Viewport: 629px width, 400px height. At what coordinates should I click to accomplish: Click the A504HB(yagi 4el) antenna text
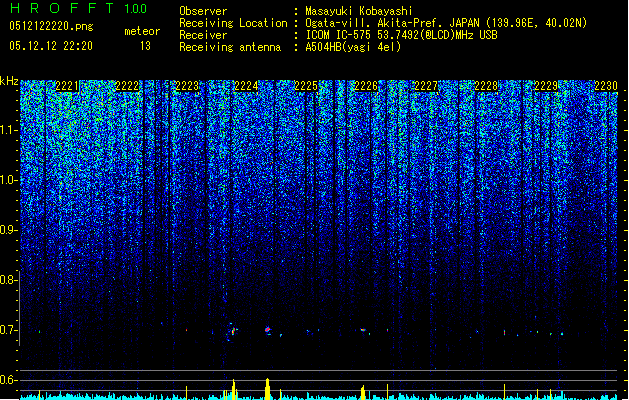point(353,47)
